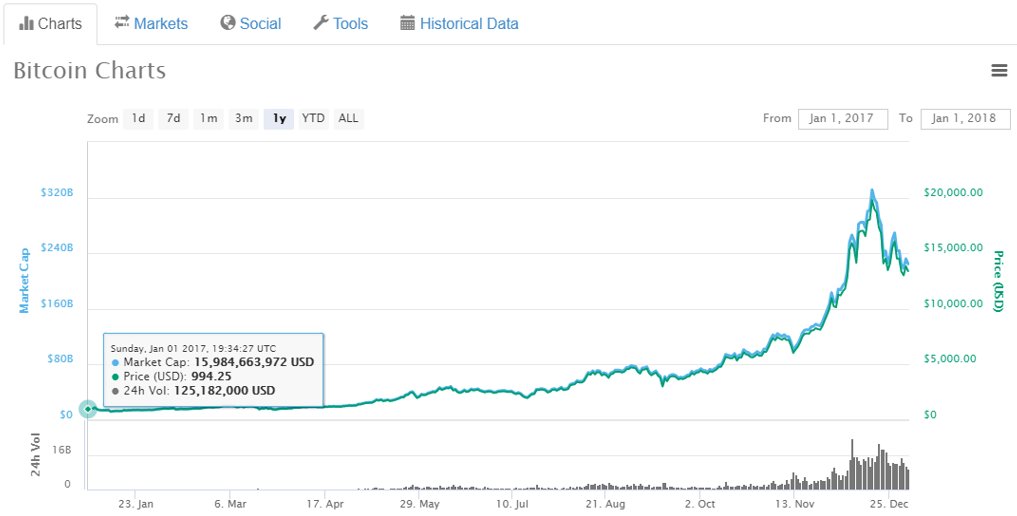Image resolution: width=1017 pixels, height=516 pixels.
Task: Click the $240B axis label
Action: click(59, 248)
